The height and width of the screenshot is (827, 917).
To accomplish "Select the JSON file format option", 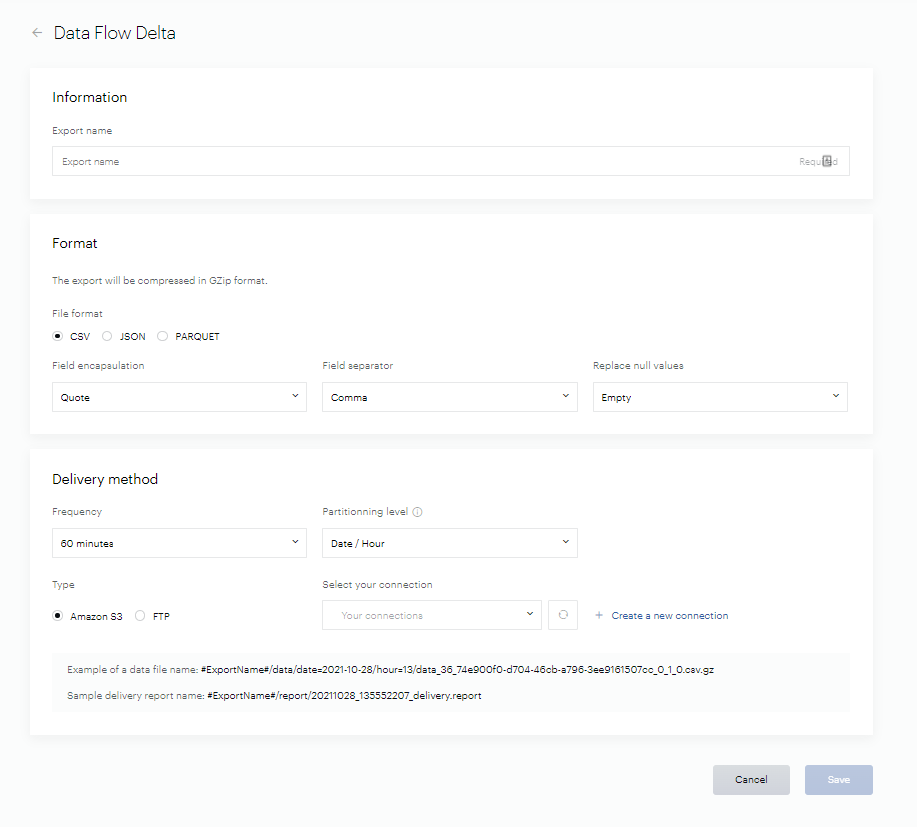I will (107, 337).
